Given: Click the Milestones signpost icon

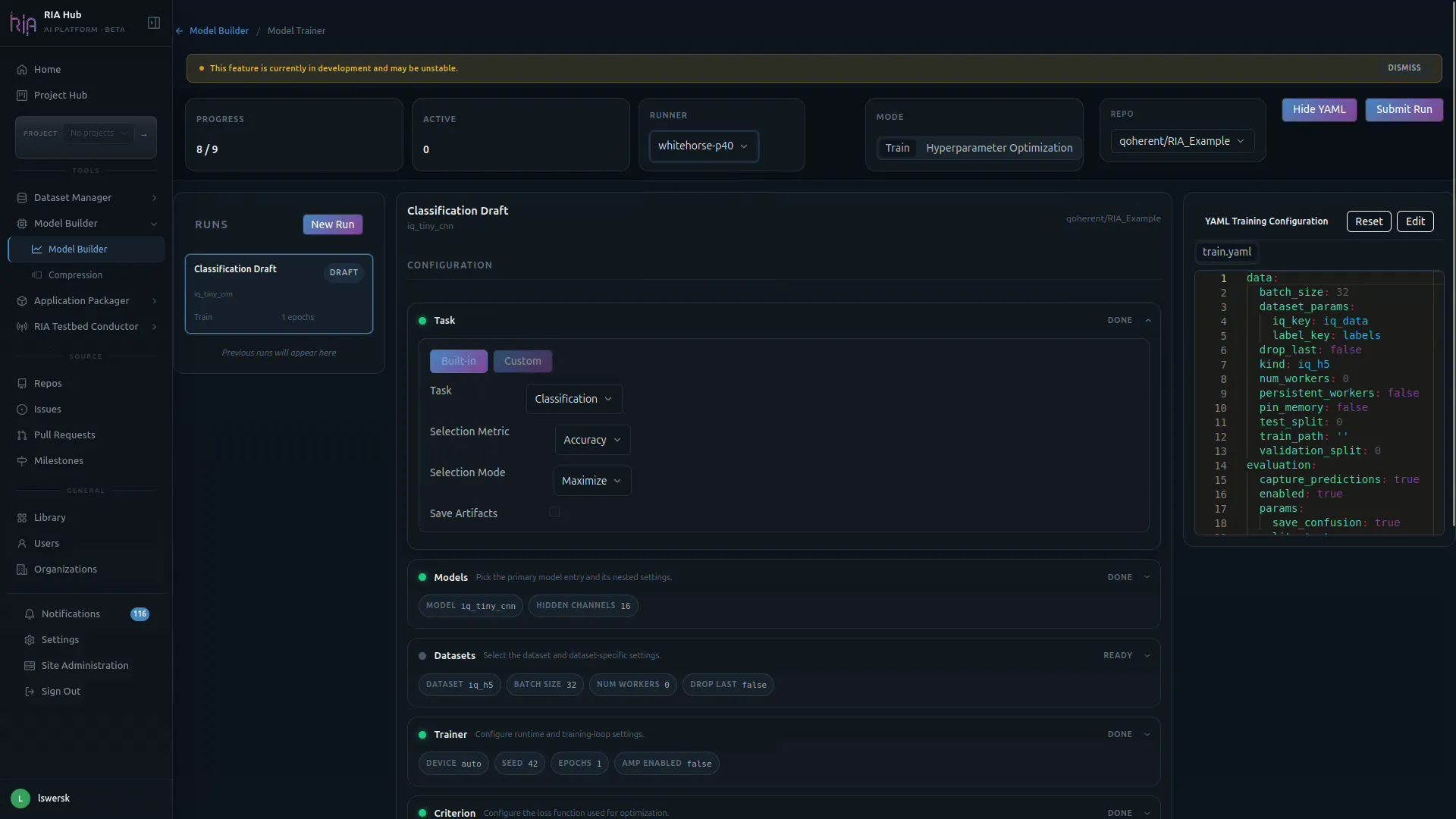Looking at the screenshot, I should (x=22, y=461).
